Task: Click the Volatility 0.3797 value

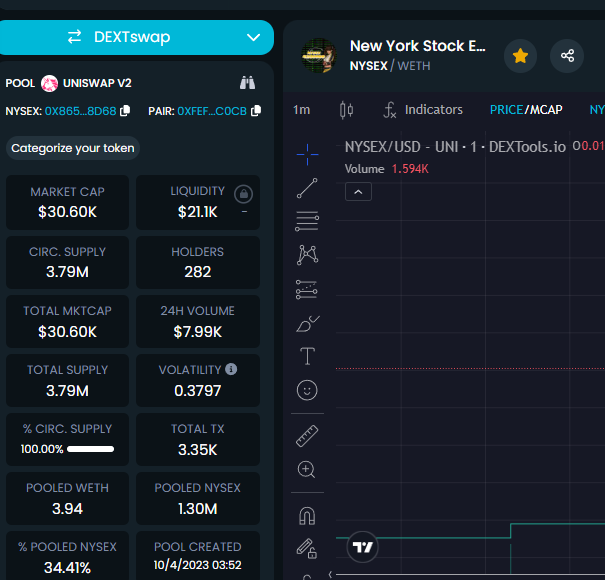Action: click(198, 391)
